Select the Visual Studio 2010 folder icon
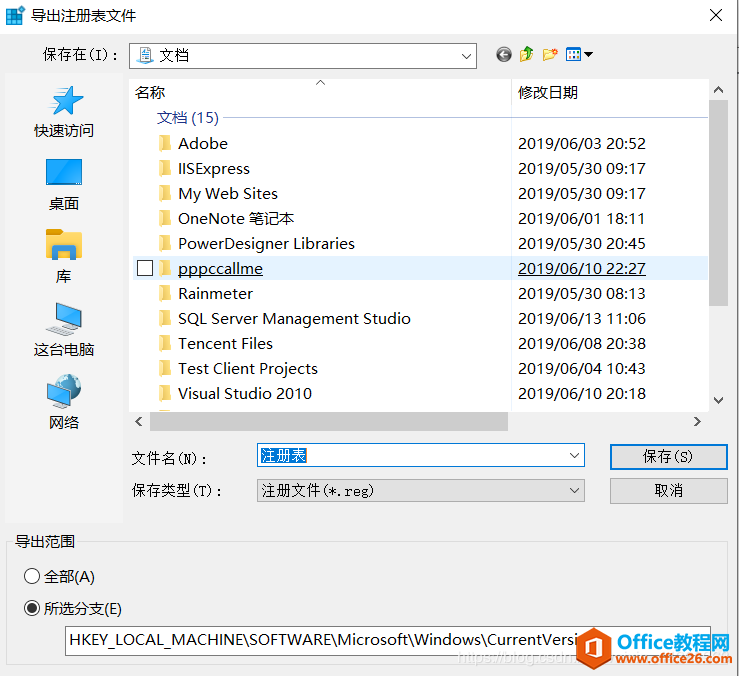 [x=165, y=393]
